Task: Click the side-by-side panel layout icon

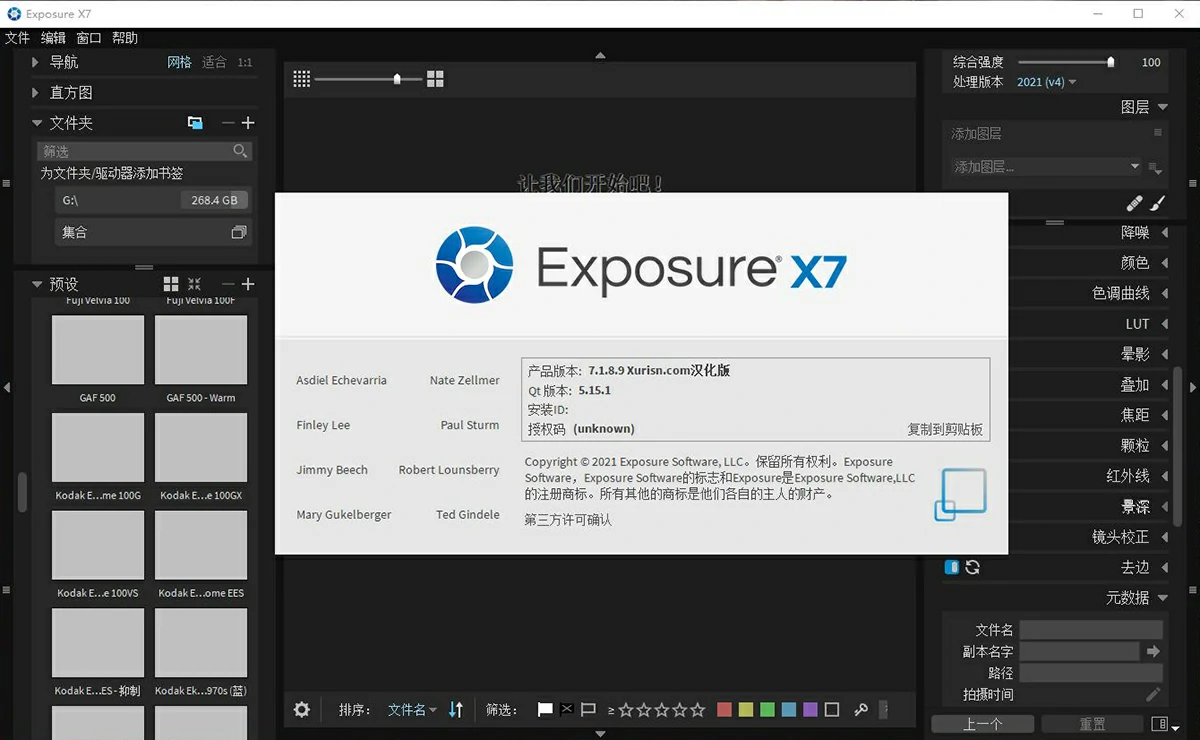Action: click(1159, 723)
